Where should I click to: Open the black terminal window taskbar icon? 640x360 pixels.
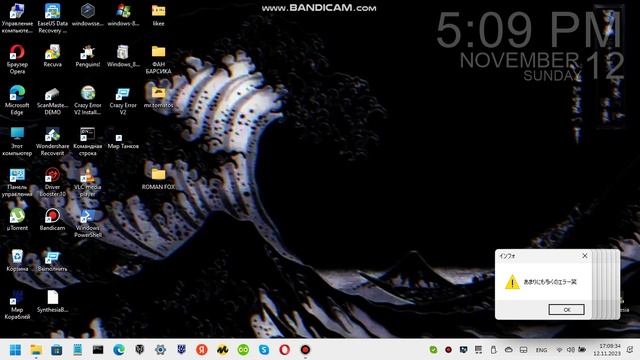coord(98,350)
